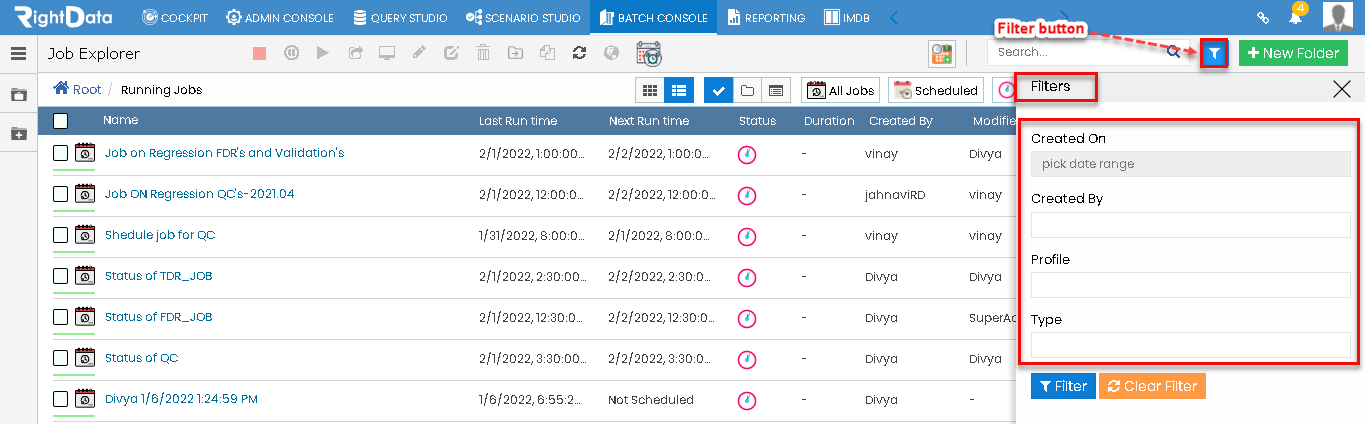Open the hamburger menu beside Job Explorer

pos(18,54)
